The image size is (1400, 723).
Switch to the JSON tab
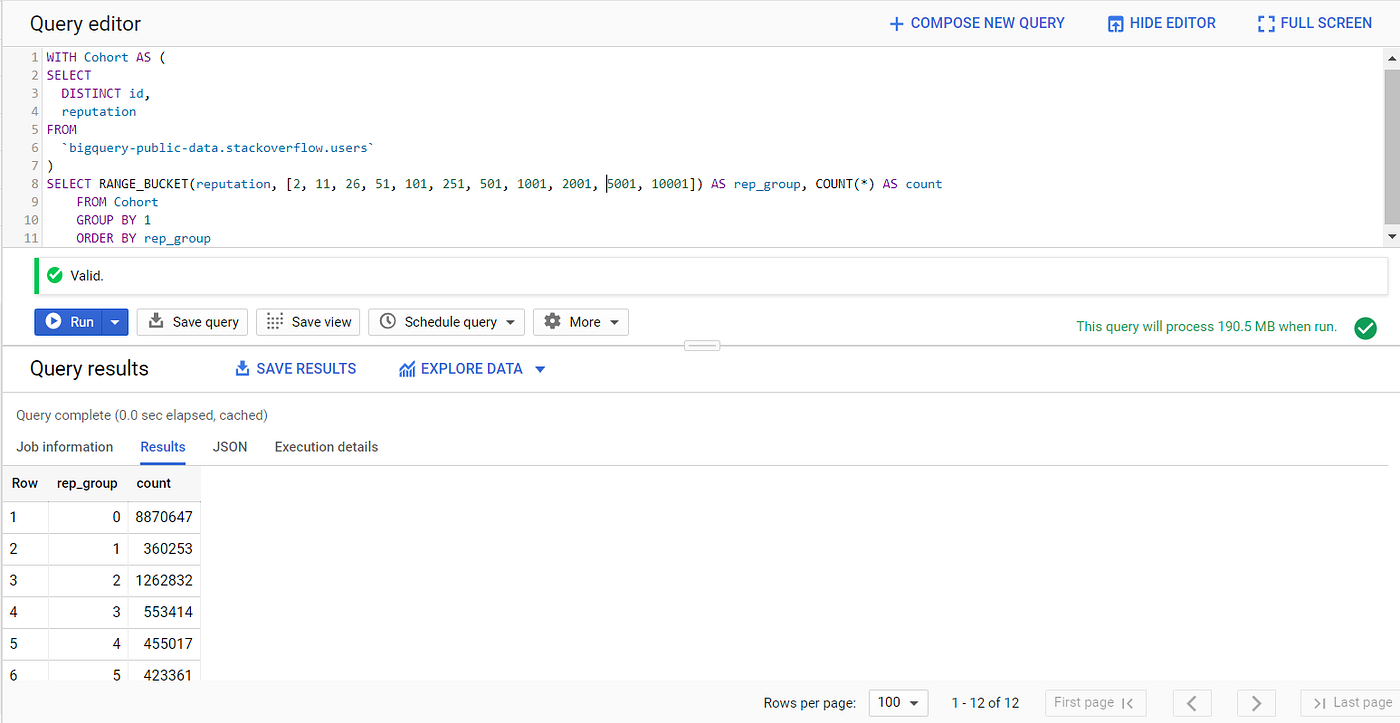pos(229,447)
